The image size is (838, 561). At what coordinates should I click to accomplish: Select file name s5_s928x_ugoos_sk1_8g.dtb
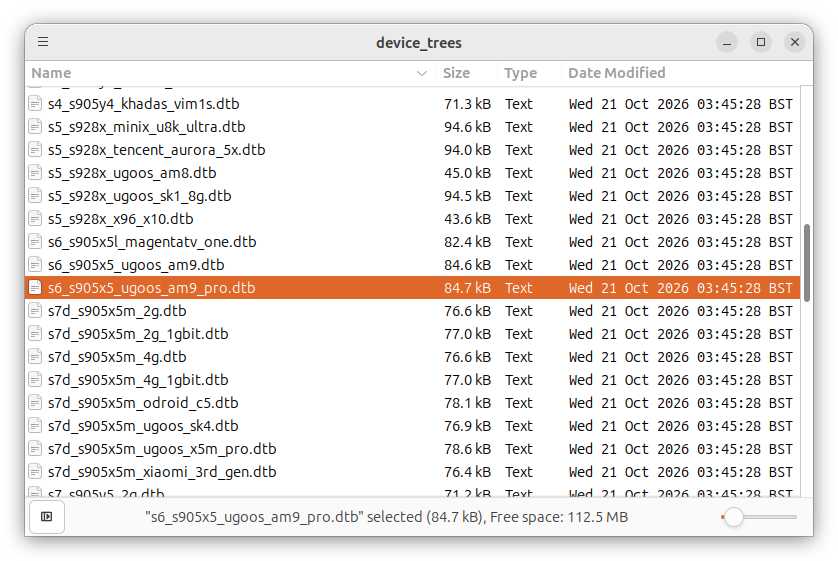[x=139, y=196]
